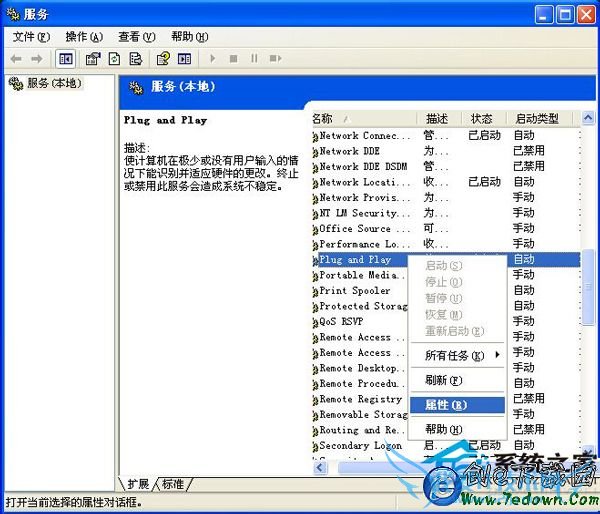
Task: Click the vertical scrollbar thumb
Action: (x=588, y=287)
